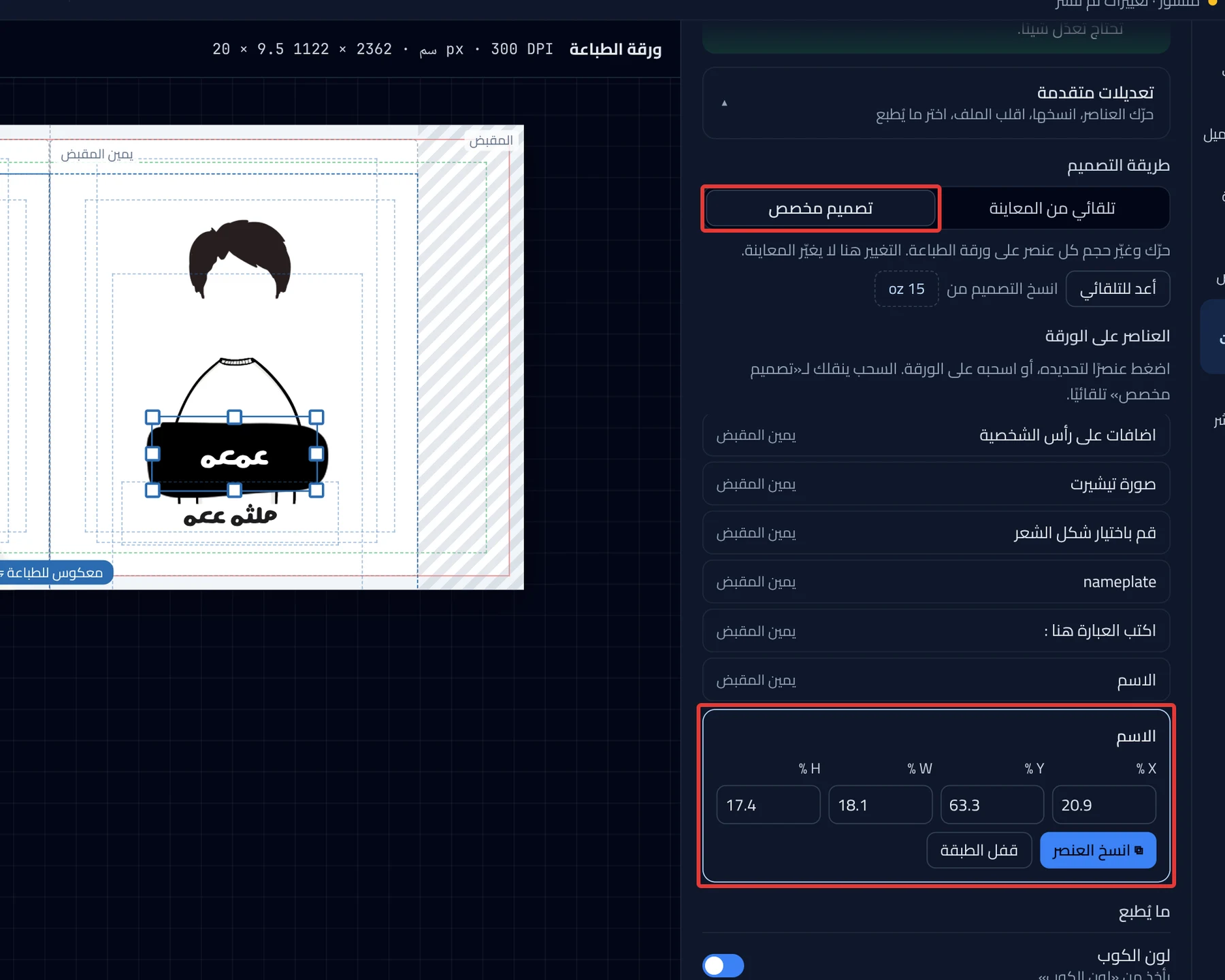Select the تصميم مخصص design mode tab
The image size is (1225, 980).
(820, 208)
